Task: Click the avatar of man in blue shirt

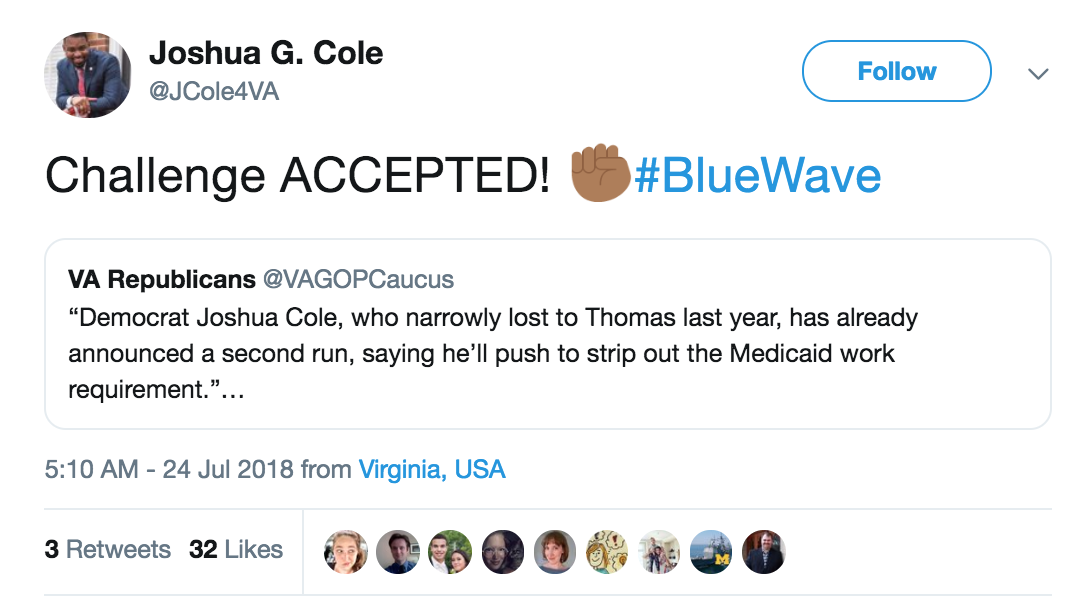Action: 398,551
